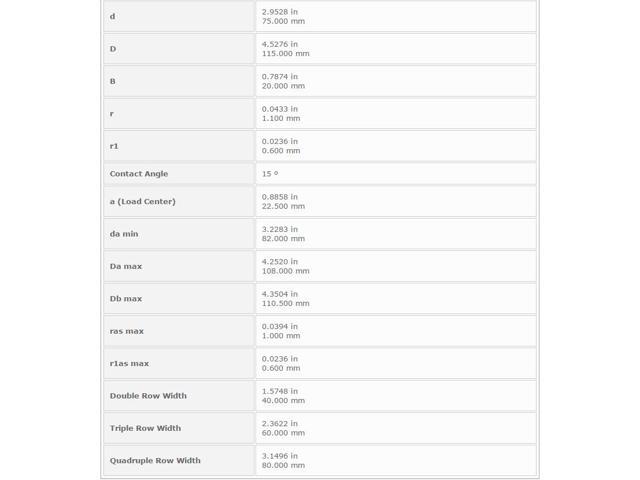
Task: Select the Double Row Width label
Action: (x=148, y=396)
